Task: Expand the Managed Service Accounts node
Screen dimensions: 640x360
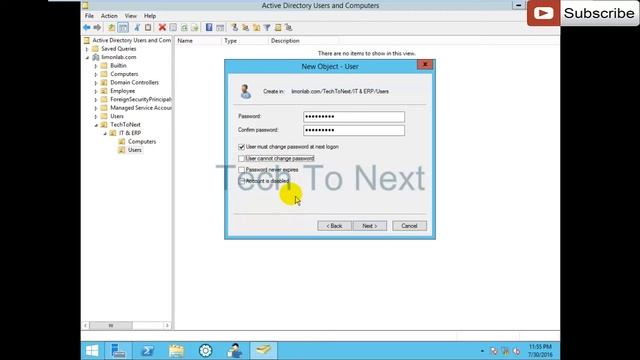Action: tap(96, 108)
